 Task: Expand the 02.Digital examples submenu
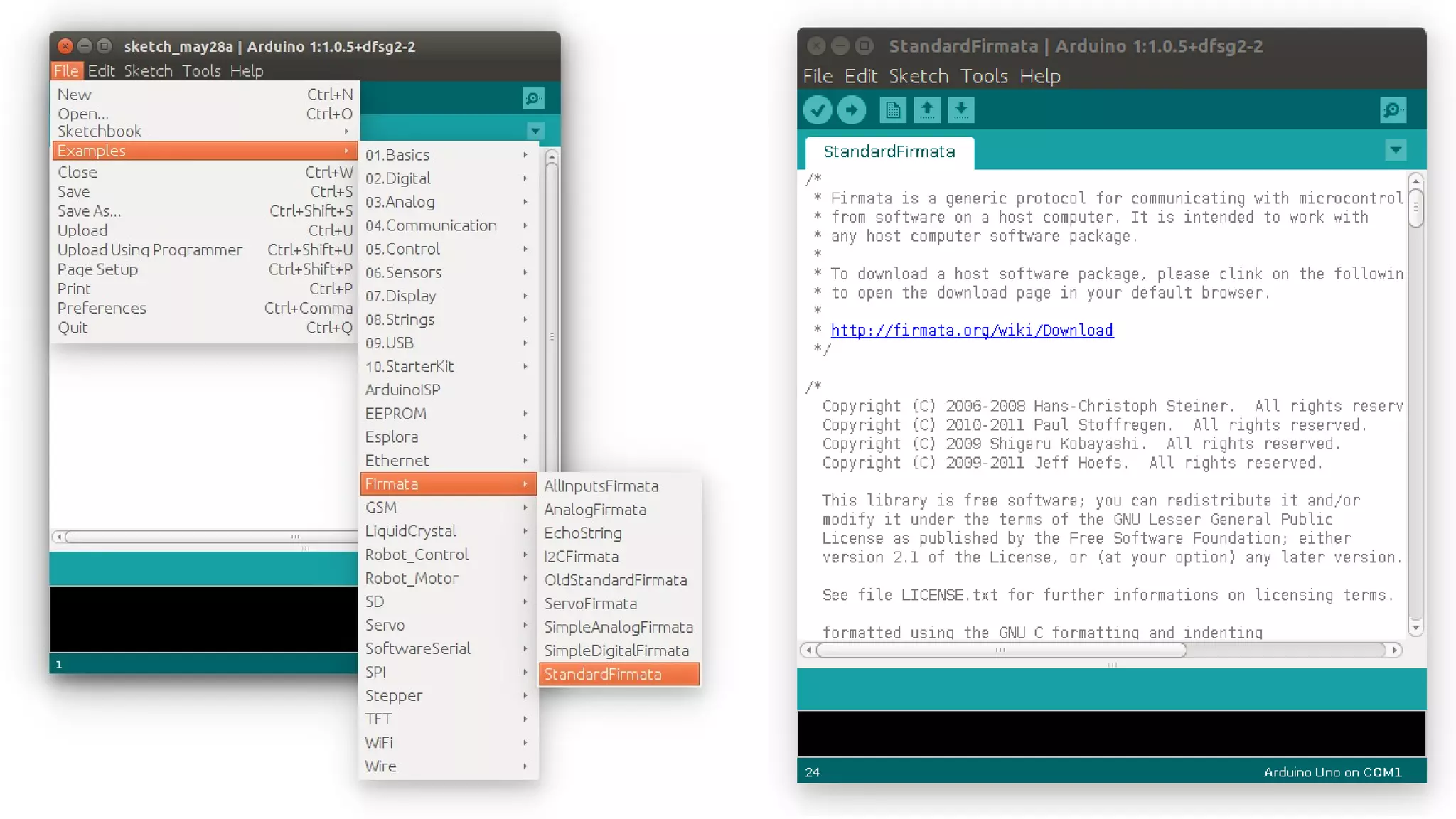pyautogui.click(x=449, y=178)
